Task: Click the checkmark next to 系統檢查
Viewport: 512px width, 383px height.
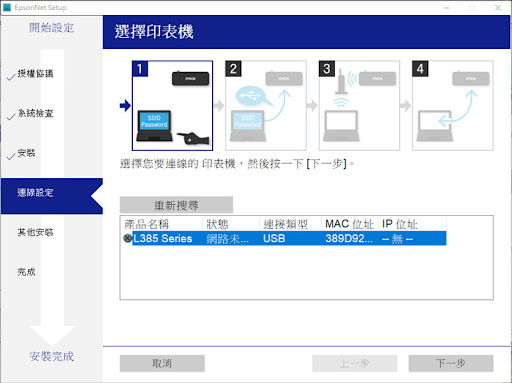Action: pos(11,117)
